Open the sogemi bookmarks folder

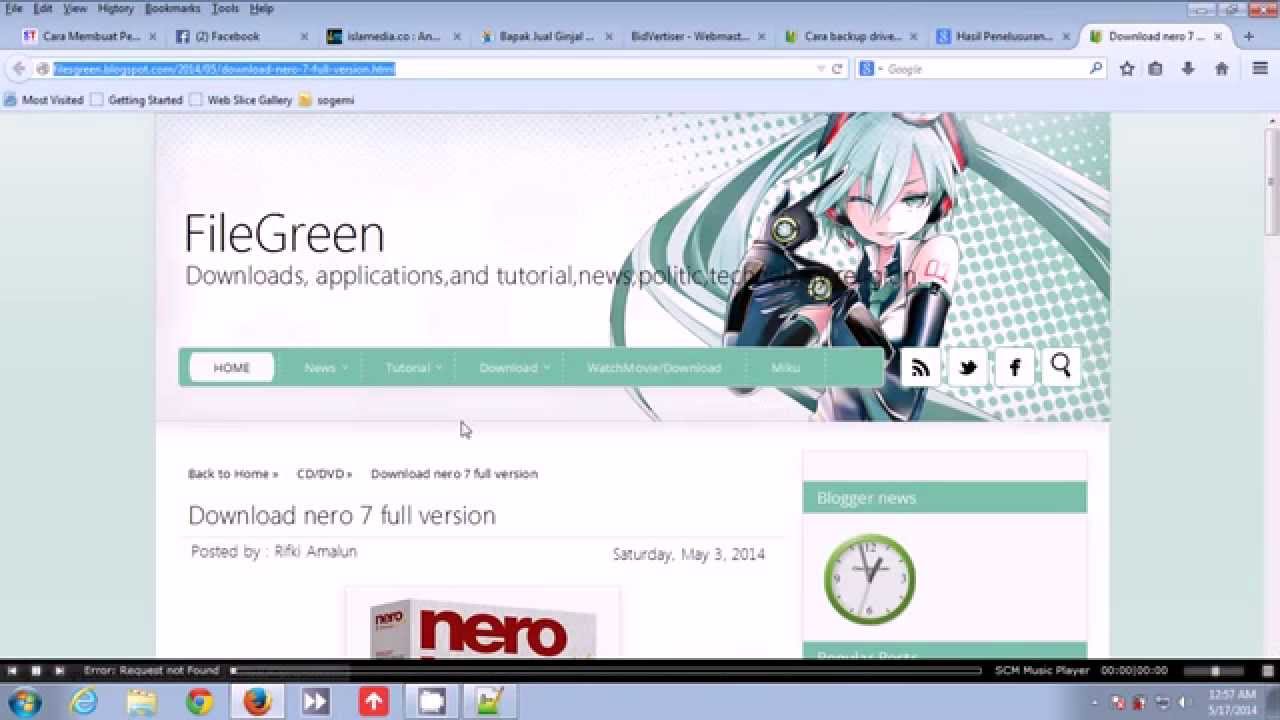point(327,100)
